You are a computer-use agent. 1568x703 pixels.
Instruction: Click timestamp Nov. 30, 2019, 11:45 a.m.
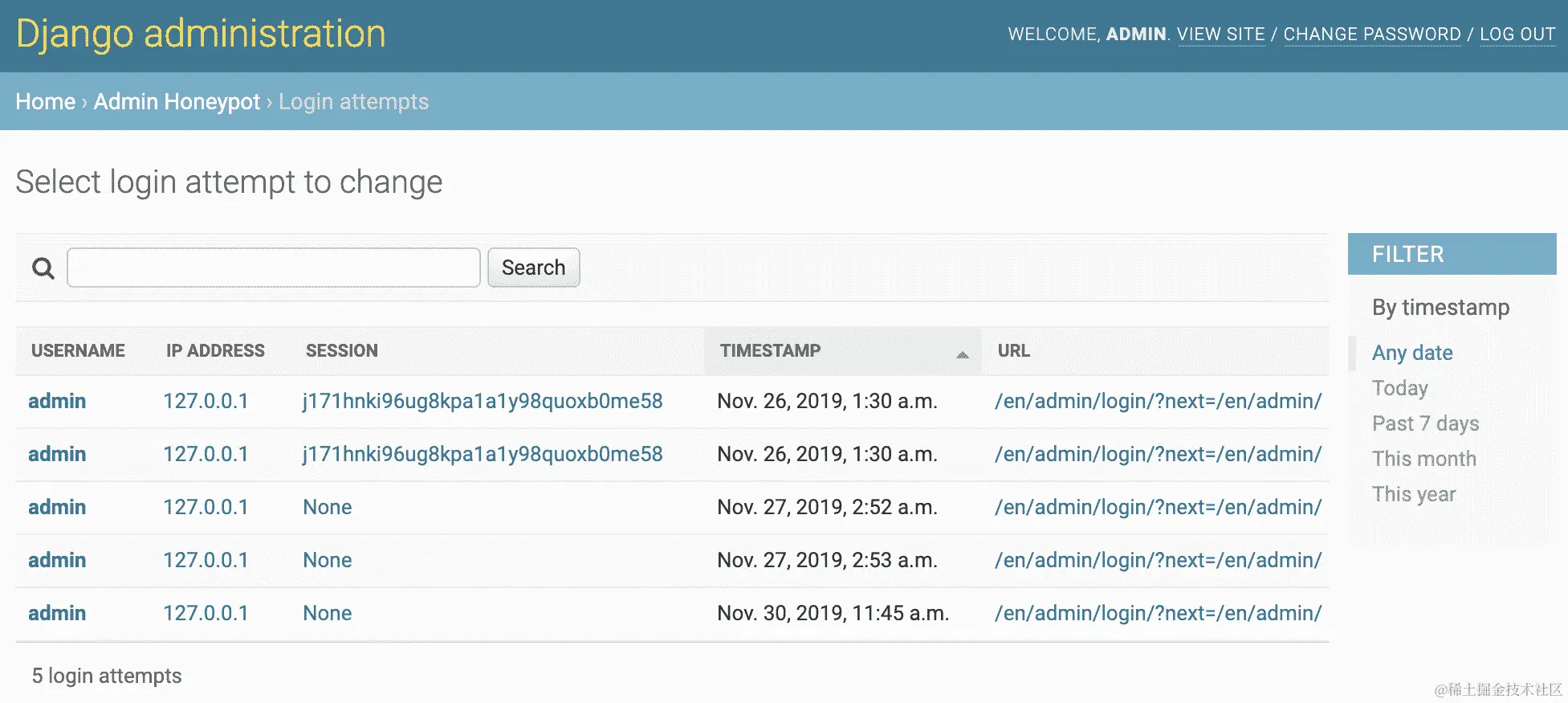pos(833,613)
